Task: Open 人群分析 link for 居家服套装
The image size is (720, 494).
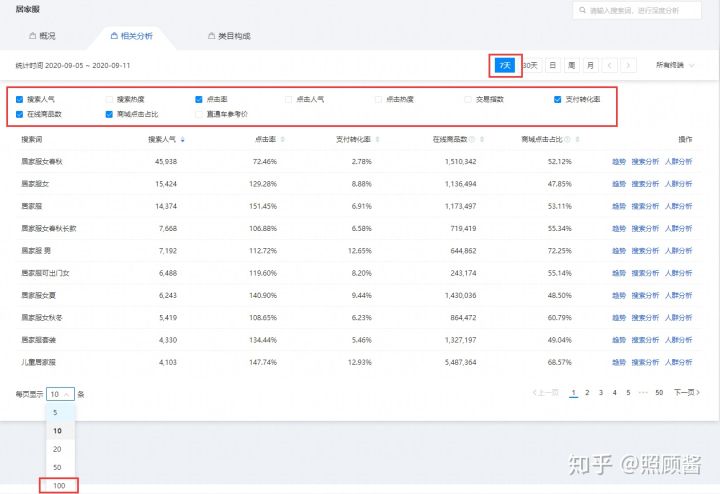Action: 679,340
